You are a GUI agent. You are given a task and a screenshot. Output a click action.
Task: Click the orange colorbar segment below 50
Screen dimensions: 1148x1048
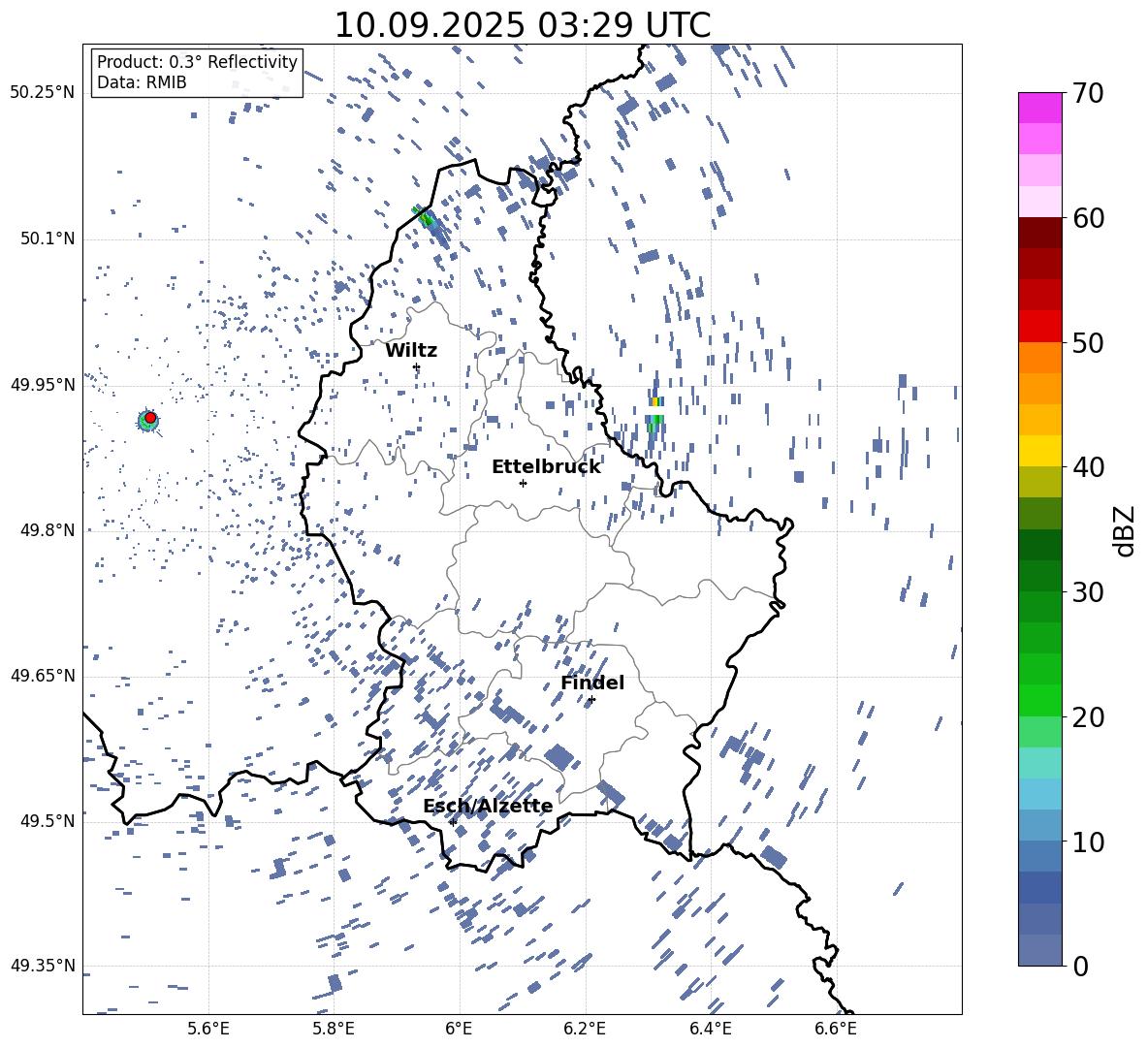(1039, 358)
